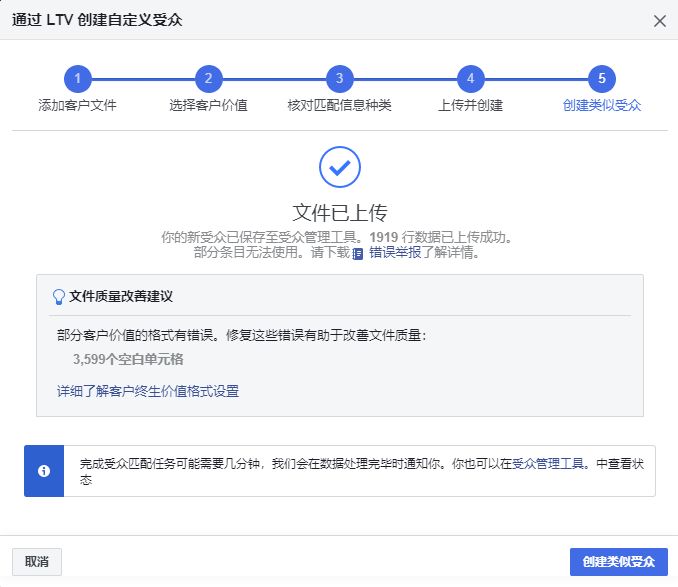Click the 创建类似受众 button

pyautogui.click(x=618, y=562)
